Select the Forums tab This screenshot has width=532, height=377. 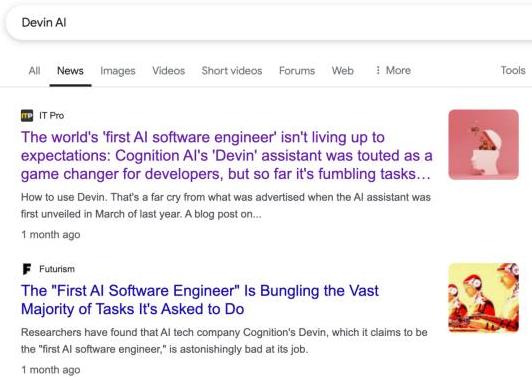[x=297, y=71]
